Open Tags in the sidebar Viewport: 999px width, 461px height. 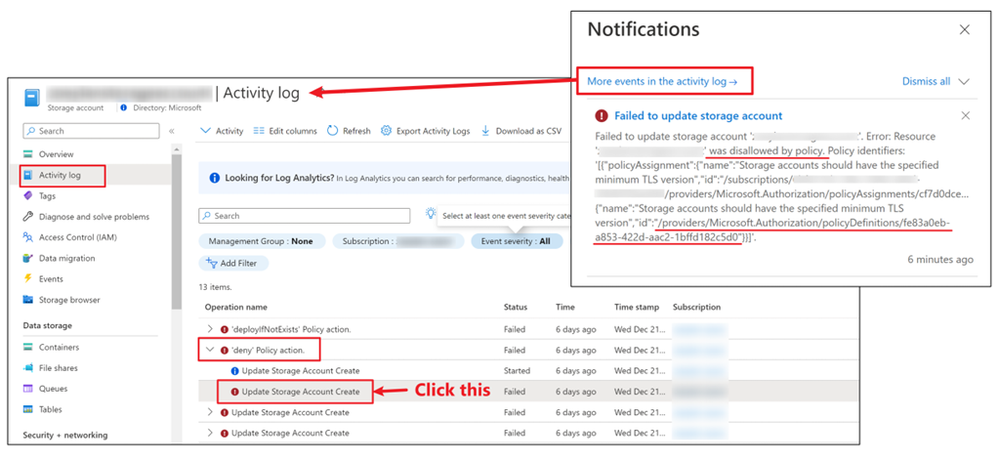47,195
